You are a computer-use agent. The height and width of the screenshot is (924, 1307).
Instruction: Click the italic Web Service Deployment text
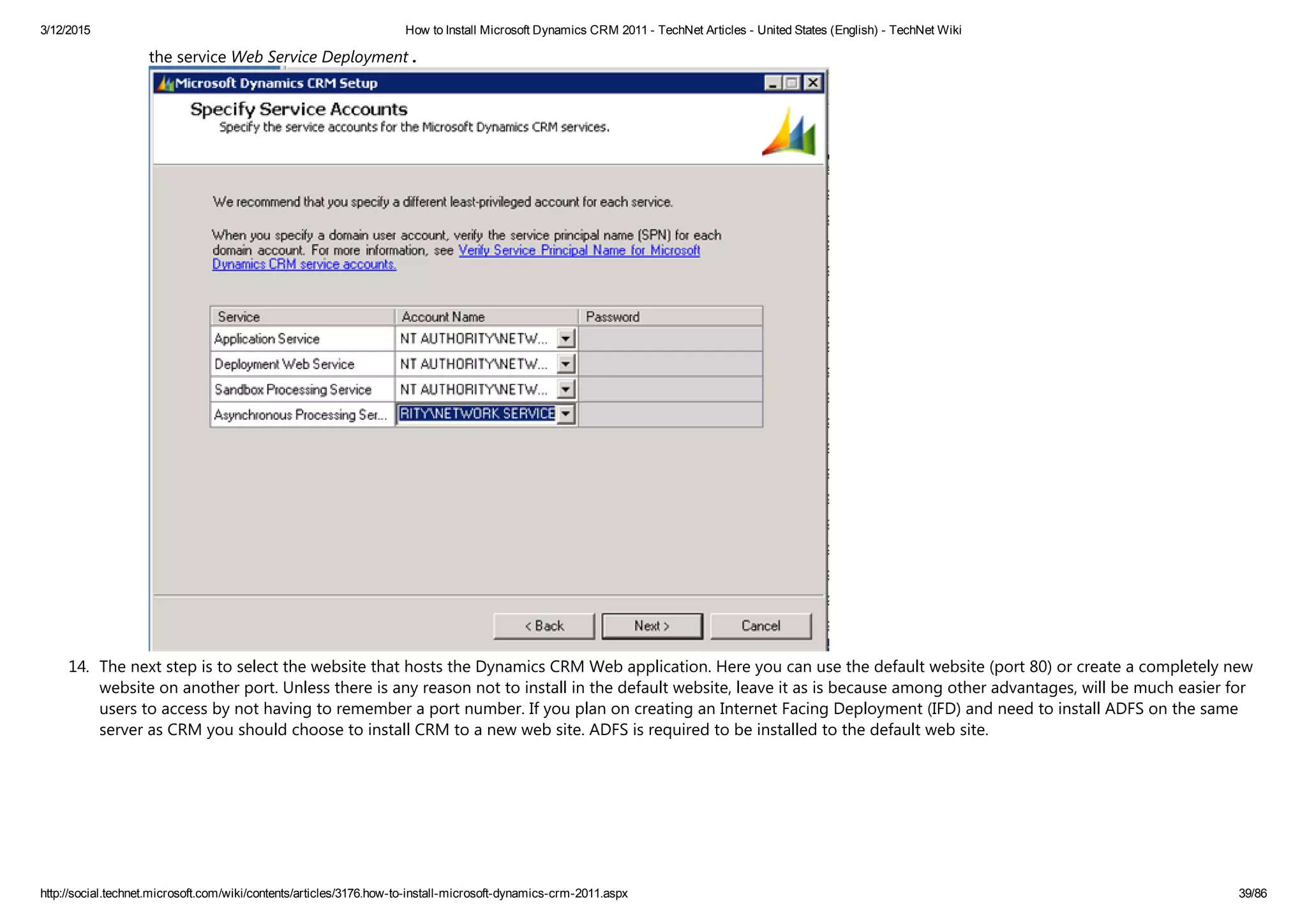[x=319, y=57]
